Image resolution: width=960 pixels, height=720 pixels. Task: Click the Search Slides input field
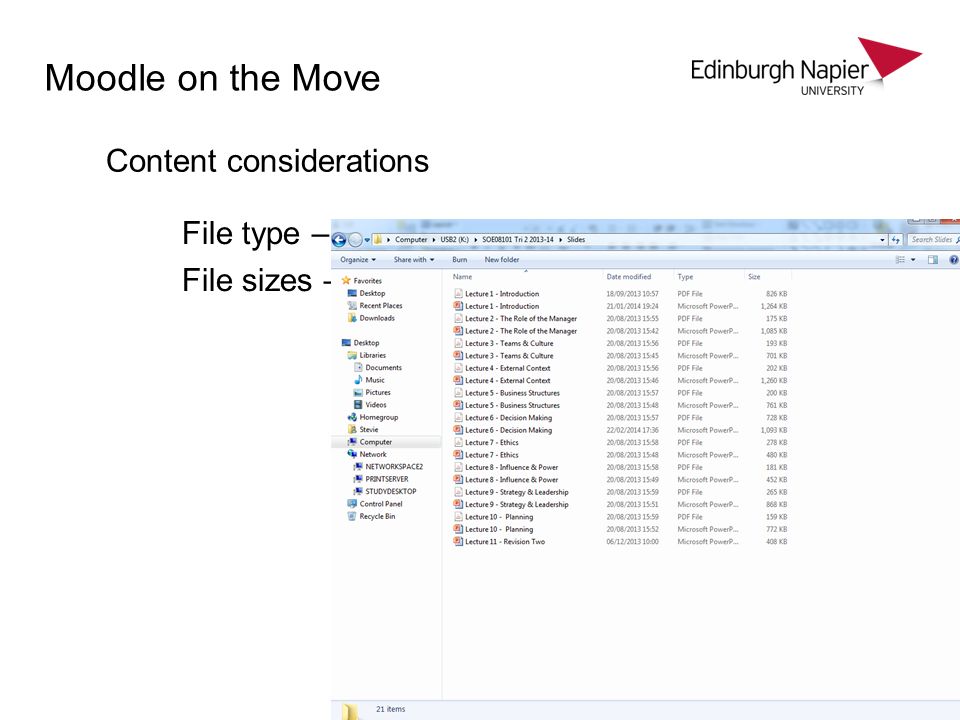[932, 240]
